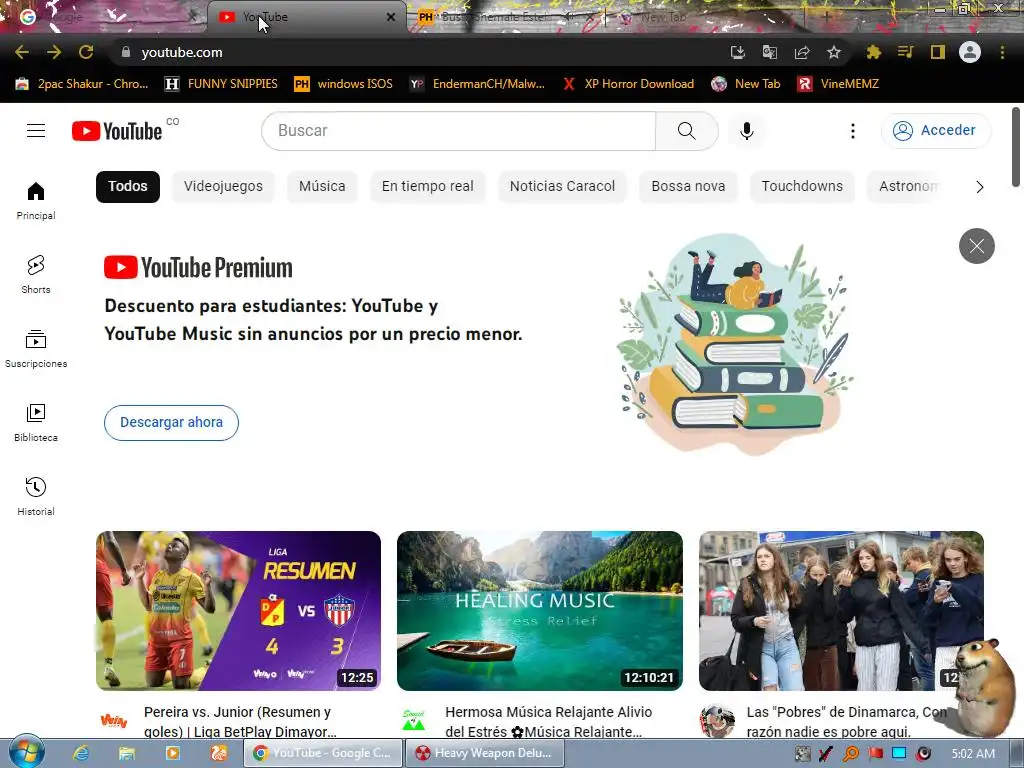The width and height of the screenshot is (1024, 768).
Task: Open Historial in sidebar
Action: (x=36, y=496)
